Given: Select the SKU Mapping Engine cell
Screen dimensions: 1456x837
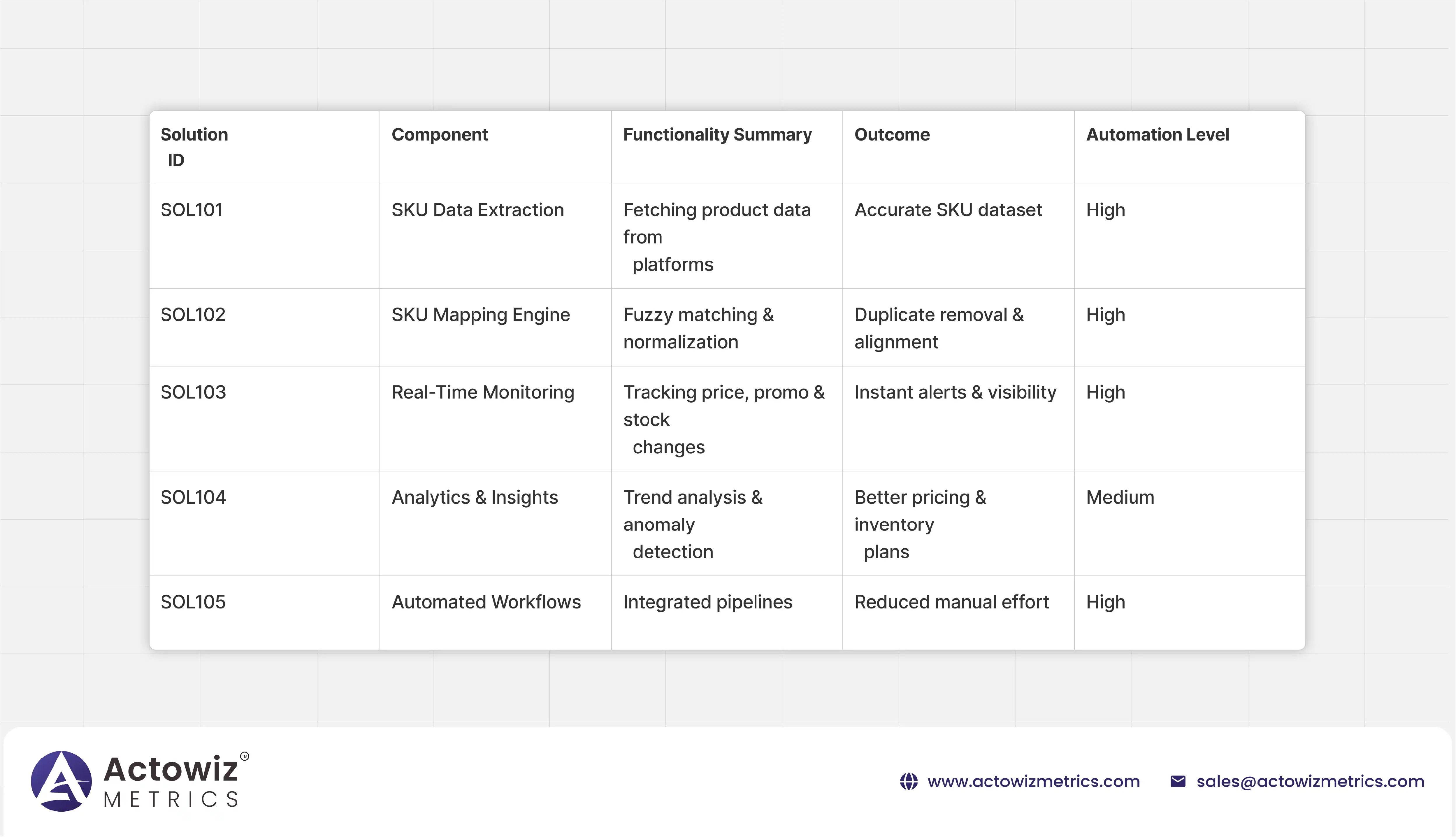Looking at the screenshot, I should pos(480,315).
